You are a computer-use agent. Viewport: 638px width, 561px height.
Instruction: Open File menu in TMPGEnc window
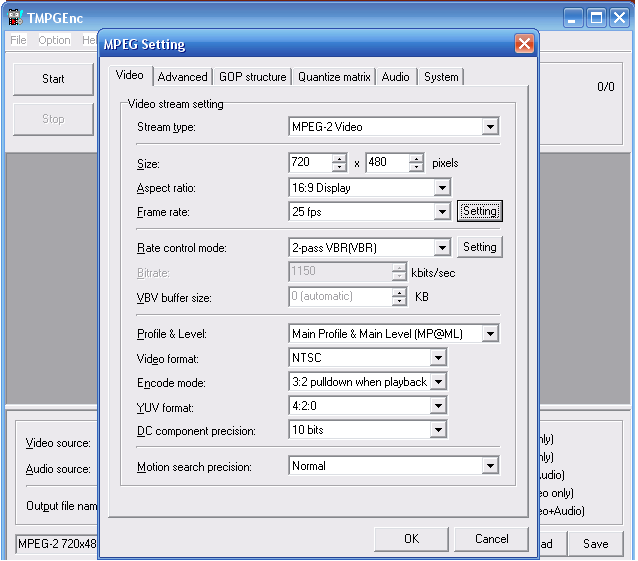tap(18, 40)
